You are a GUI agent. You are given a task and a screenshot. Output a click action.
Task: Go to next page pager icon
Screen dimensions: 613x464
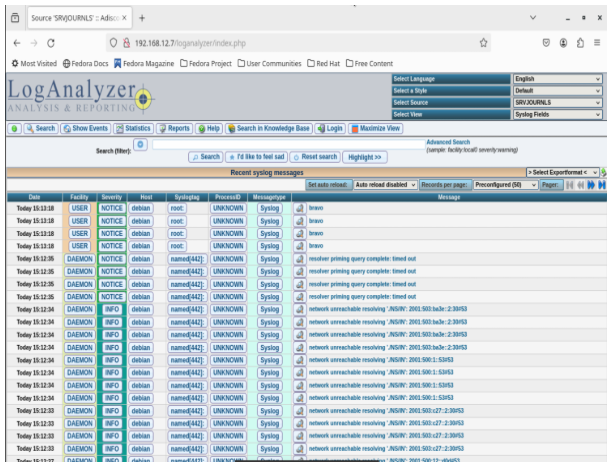[591, 185]
